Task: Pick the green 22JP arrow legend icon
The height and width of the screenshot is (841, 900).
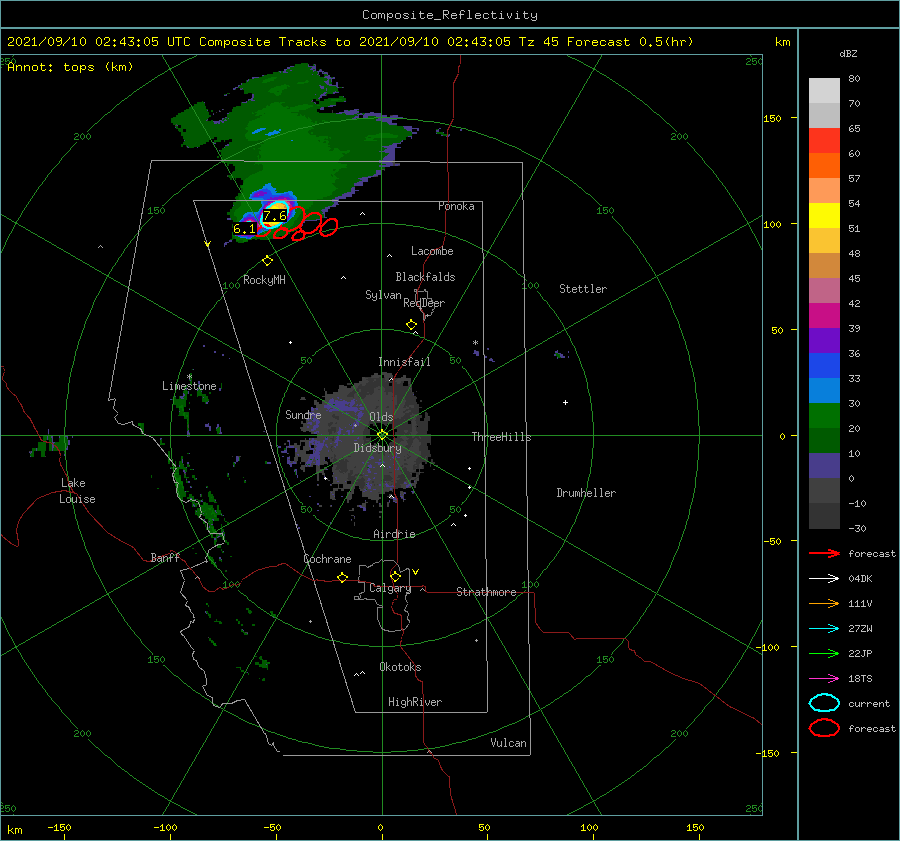Action: 824,653
